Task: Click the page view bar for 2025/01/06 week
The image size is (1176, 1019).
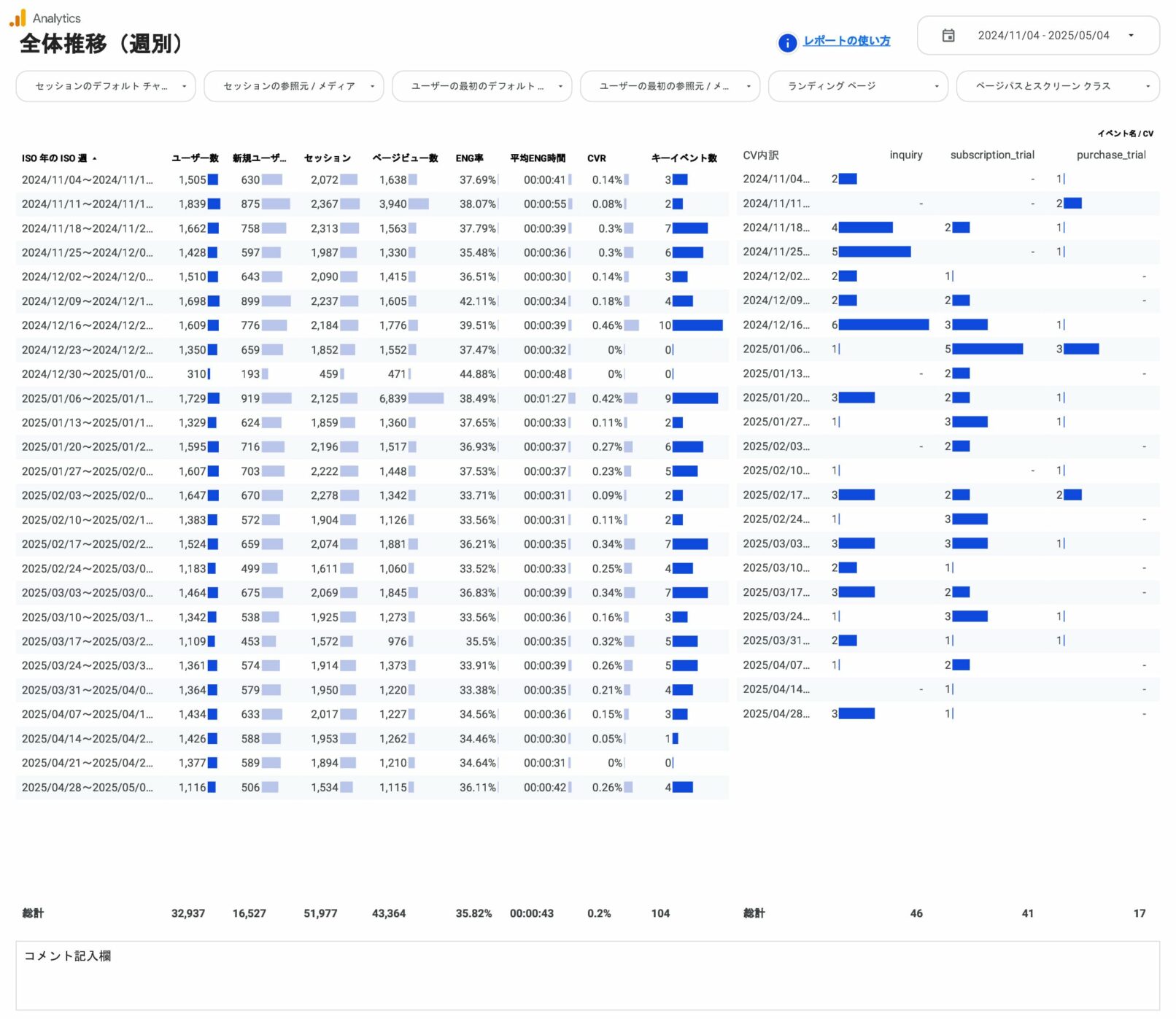Action: coord(426,398)
